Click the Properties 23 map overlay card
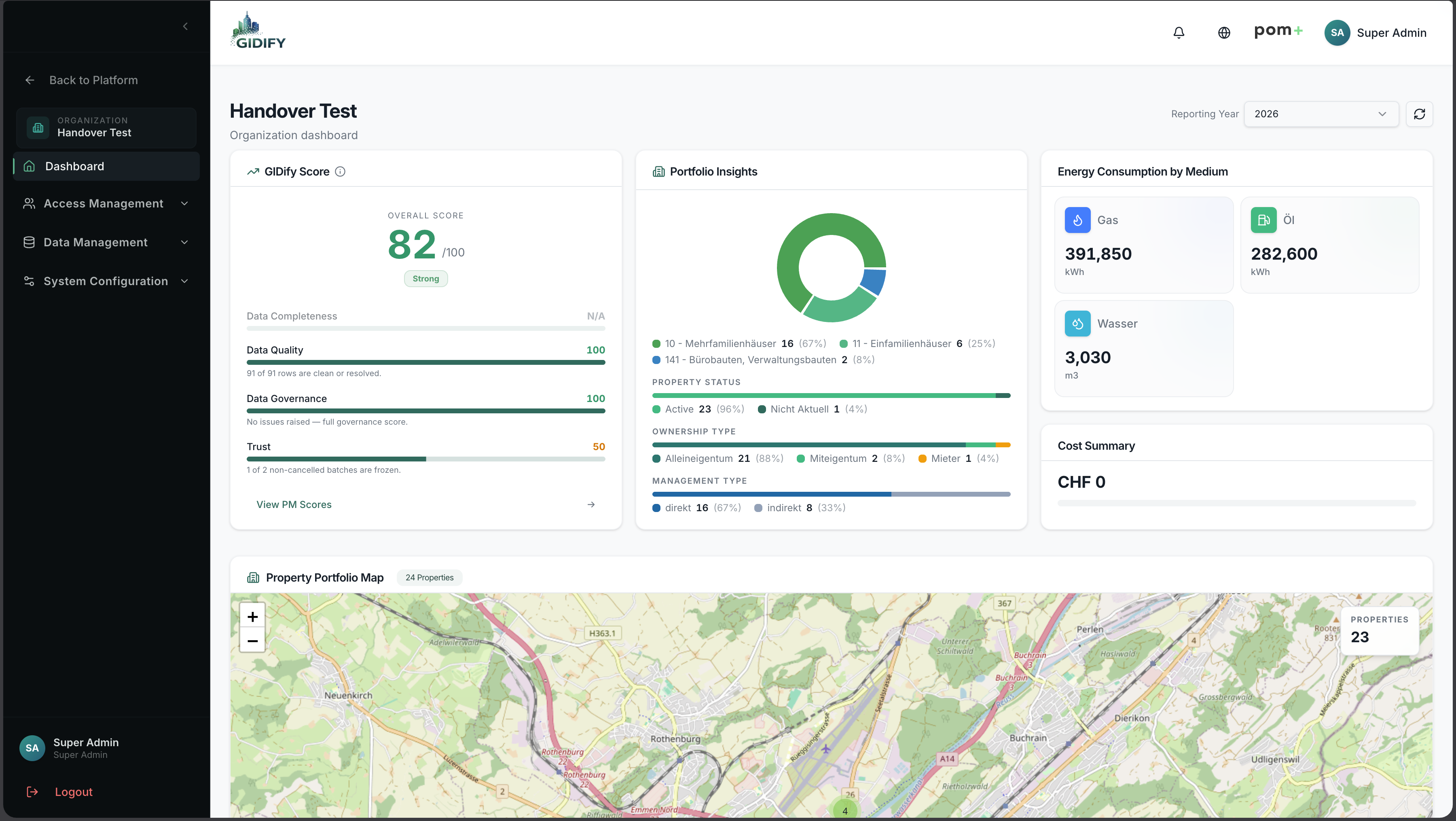The height and width of the screenshot is (821, 1456). 1380,631
